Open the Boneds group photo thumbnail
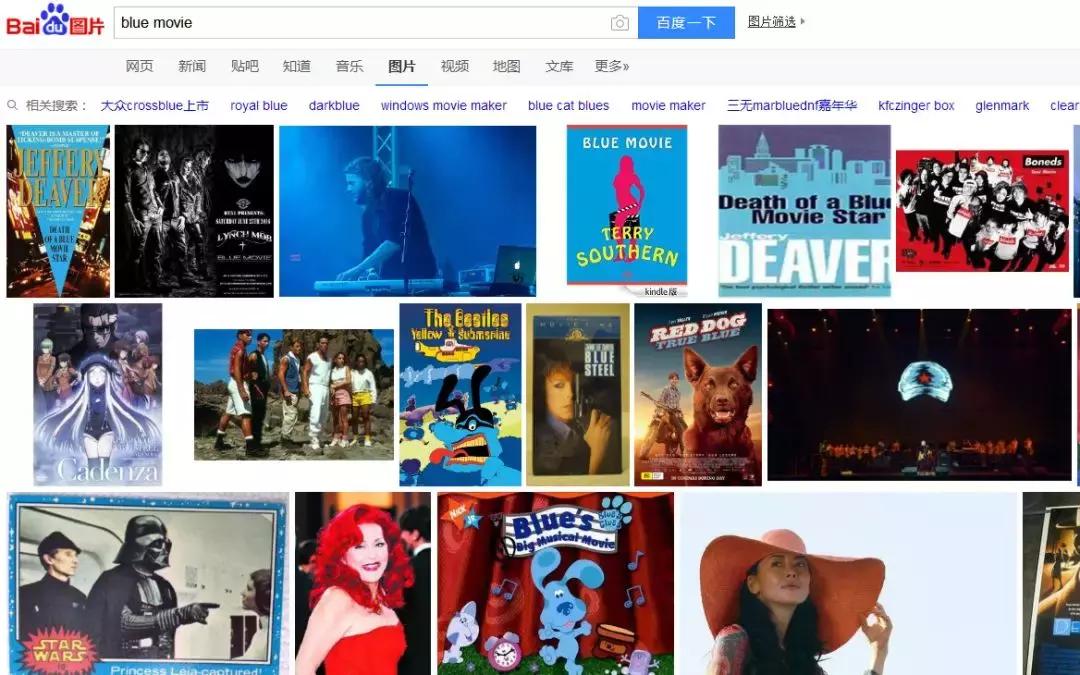The width and height of the screenshot is (1080, 675). 982,211
